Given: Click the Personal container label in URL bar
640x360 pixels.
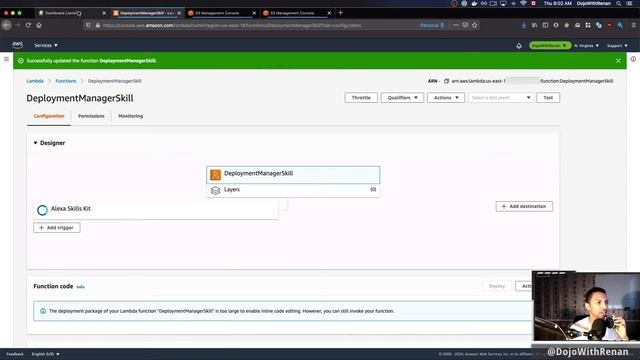Looking at the screenshot, I should tap(431, 25).
